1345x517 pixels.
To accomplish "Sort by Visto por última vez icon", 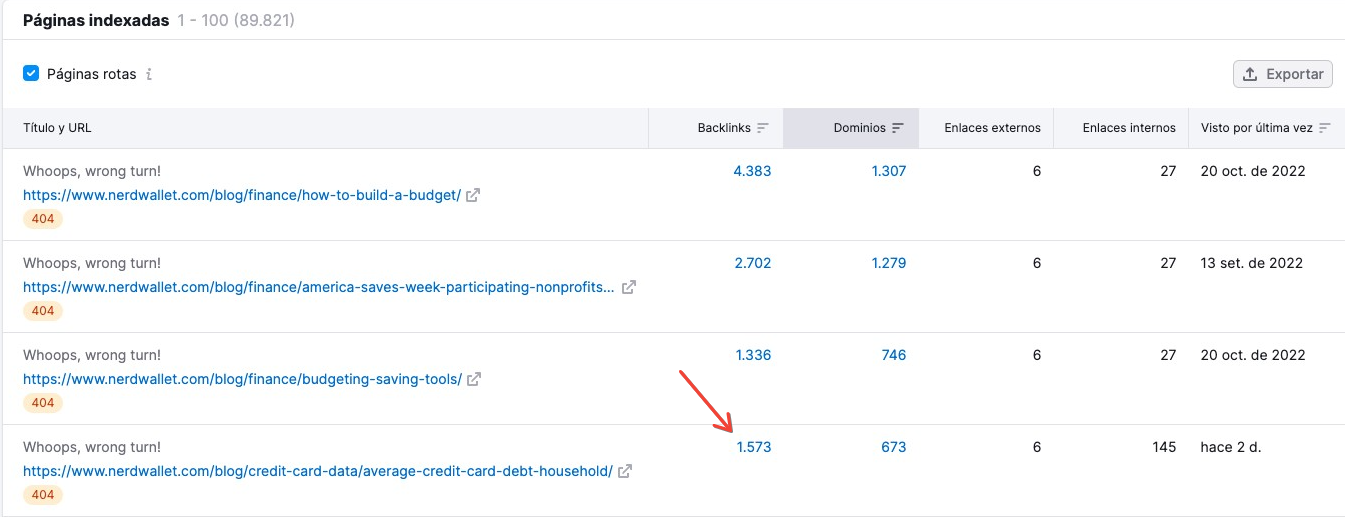I will click(x=1325, y=128).
